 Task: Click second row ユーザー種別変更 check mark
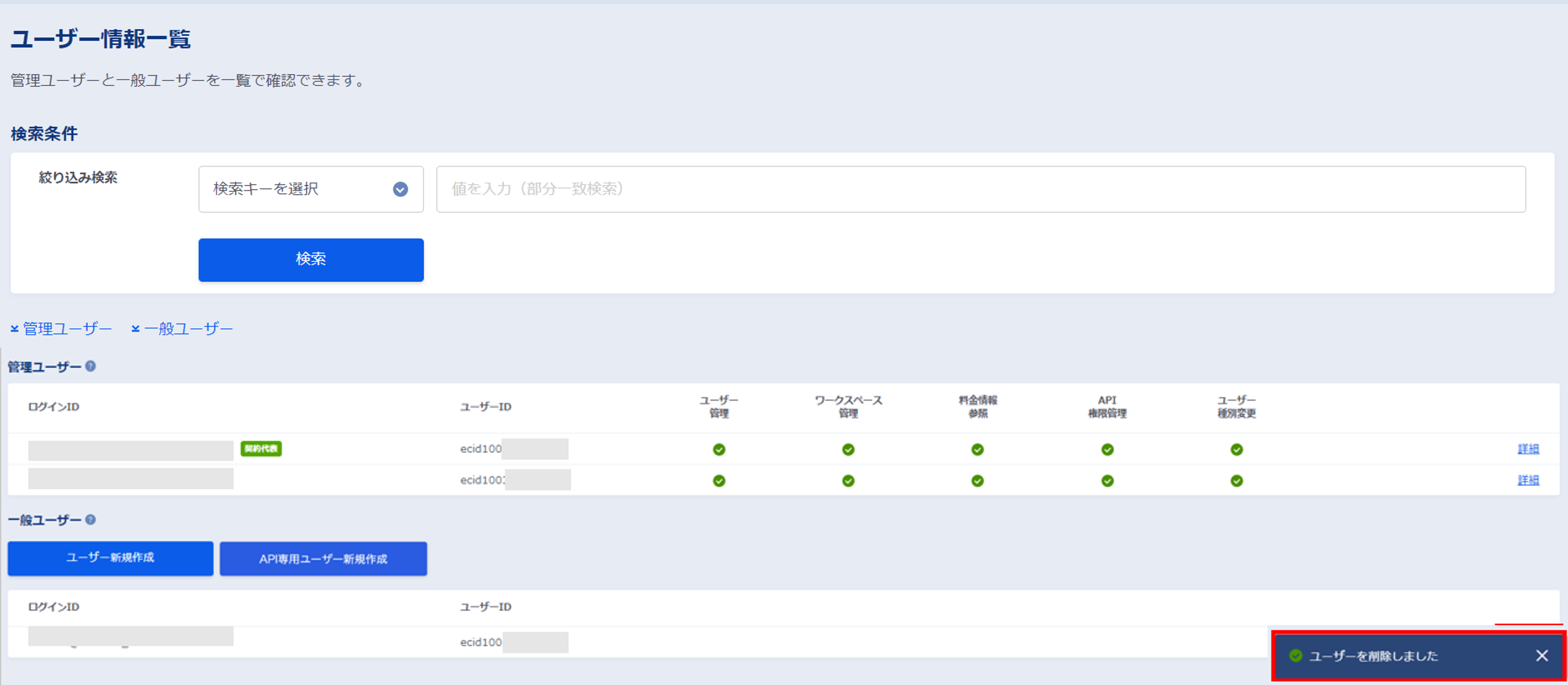(x=1236, y=481)
